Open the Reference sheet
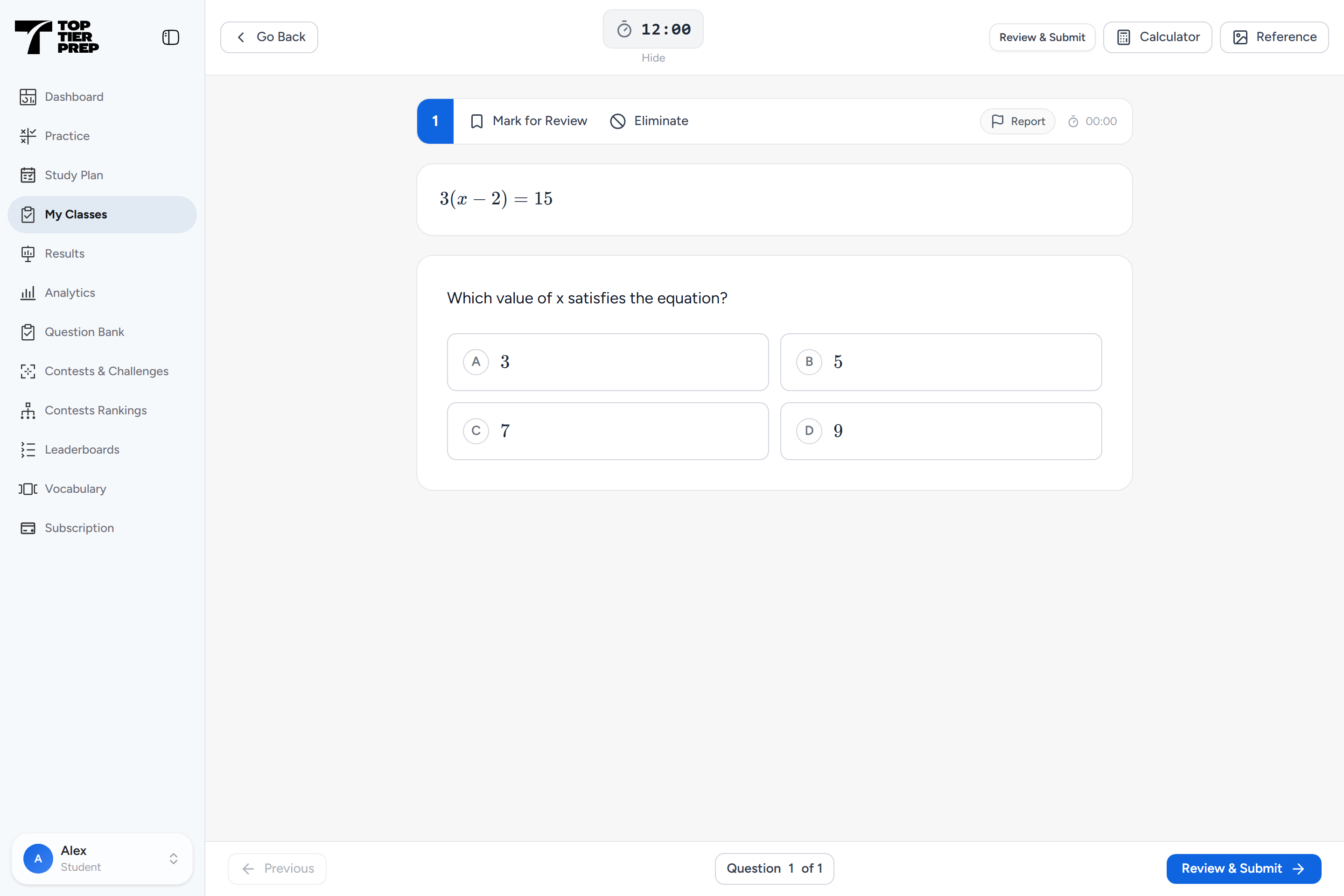 [1274, 37]
